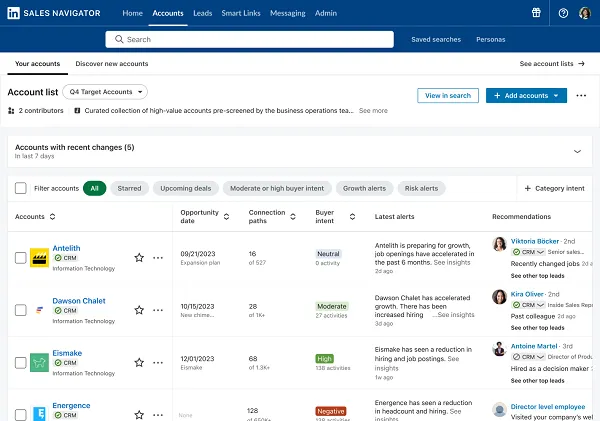Toggle the Risk alerts filter

click(x=421, y=188)
